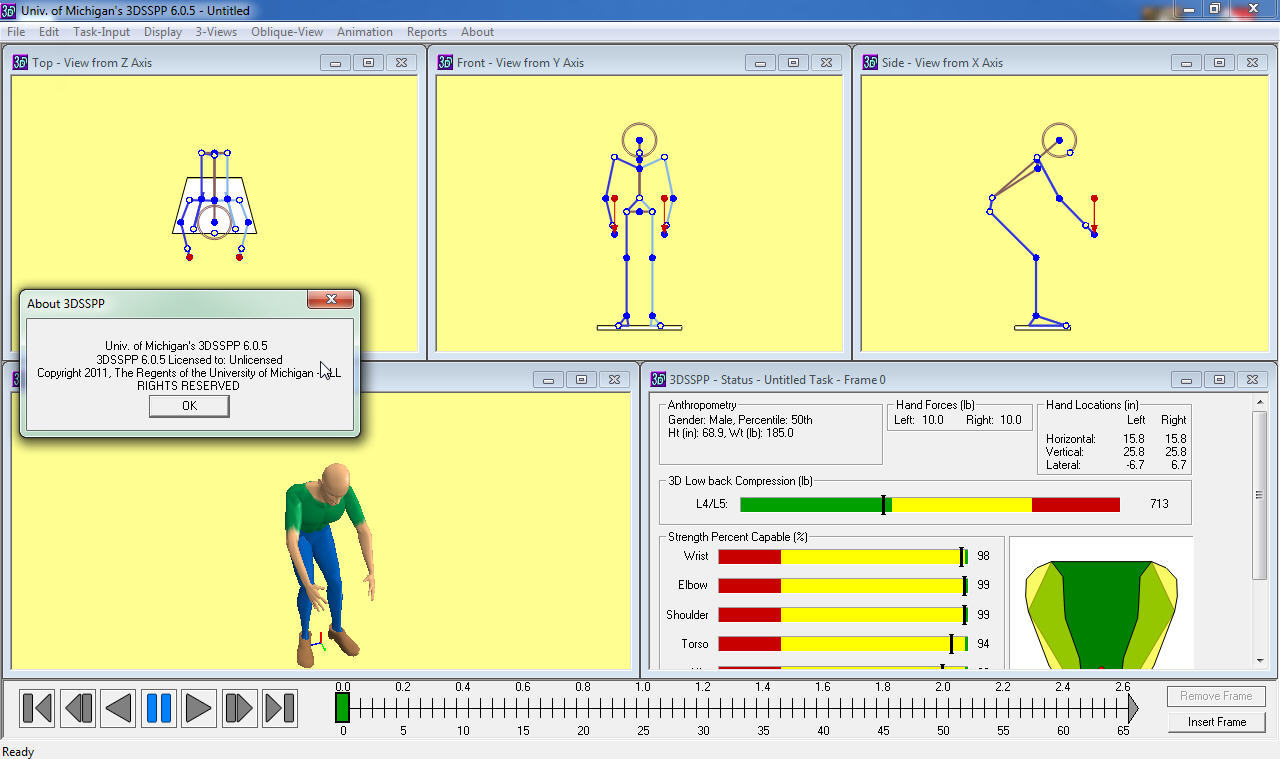Click the "713" compression value
This screenshot has height=759, width=1280.
[x=1159, y=504]
